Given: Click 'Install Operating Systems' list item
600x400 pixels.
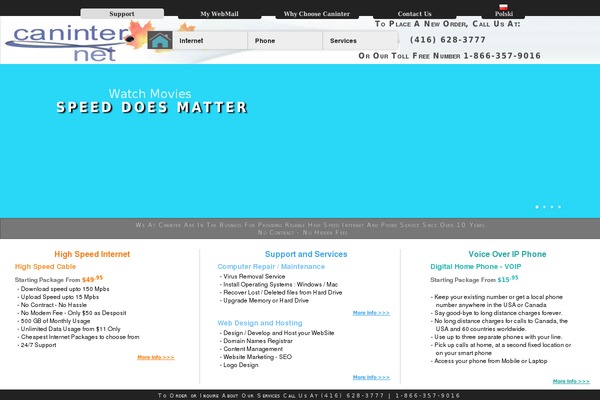Looking at the screenshot, I should [279, 284].
